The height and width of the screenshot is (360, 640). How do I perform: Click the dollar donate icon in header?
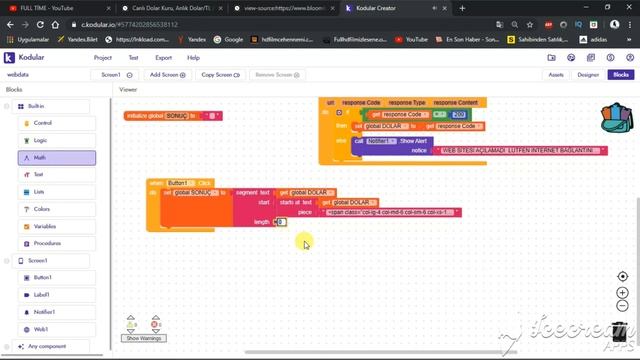(x=610, y=58)
